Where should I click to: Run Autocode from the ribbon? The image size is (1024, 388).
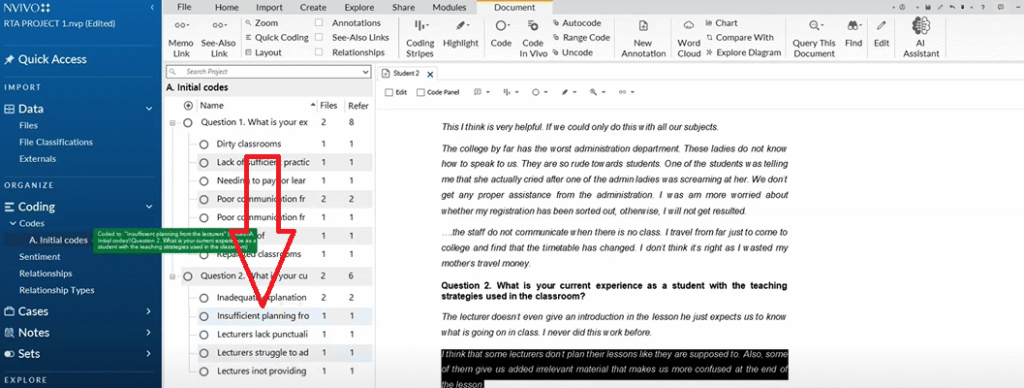tap(577, 23)
